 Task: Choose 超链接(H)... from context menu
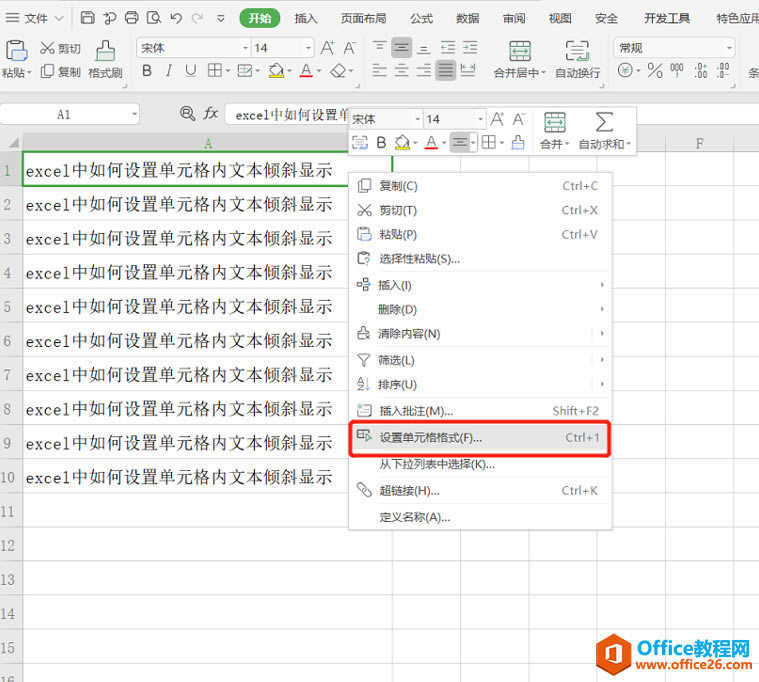click(x=481, y=490)
